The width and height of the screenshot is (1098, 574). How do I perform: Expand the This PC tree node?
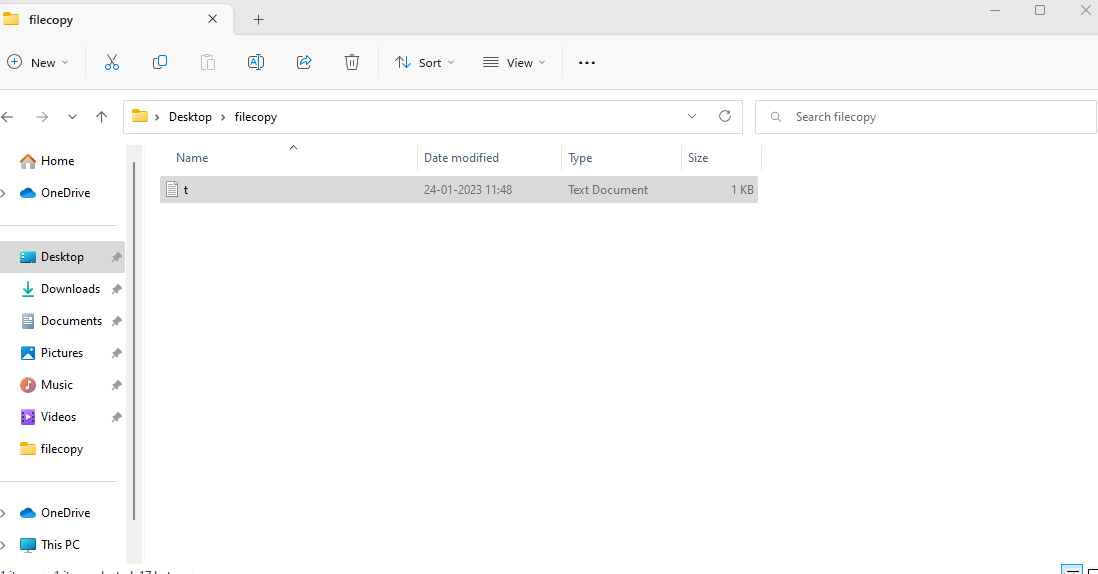coord(4,545)
